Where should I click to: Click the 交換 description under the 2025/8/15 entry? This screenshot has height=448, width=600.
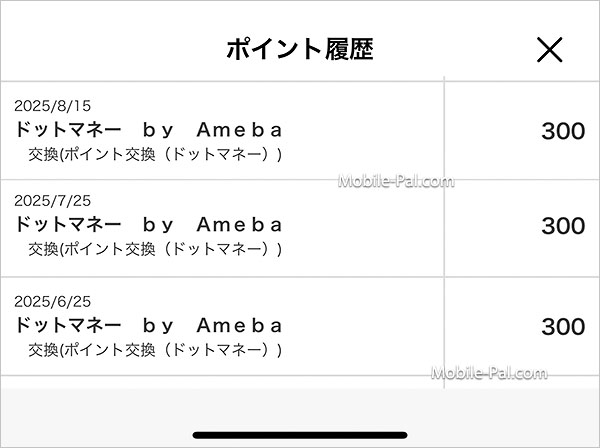(155, 155)
